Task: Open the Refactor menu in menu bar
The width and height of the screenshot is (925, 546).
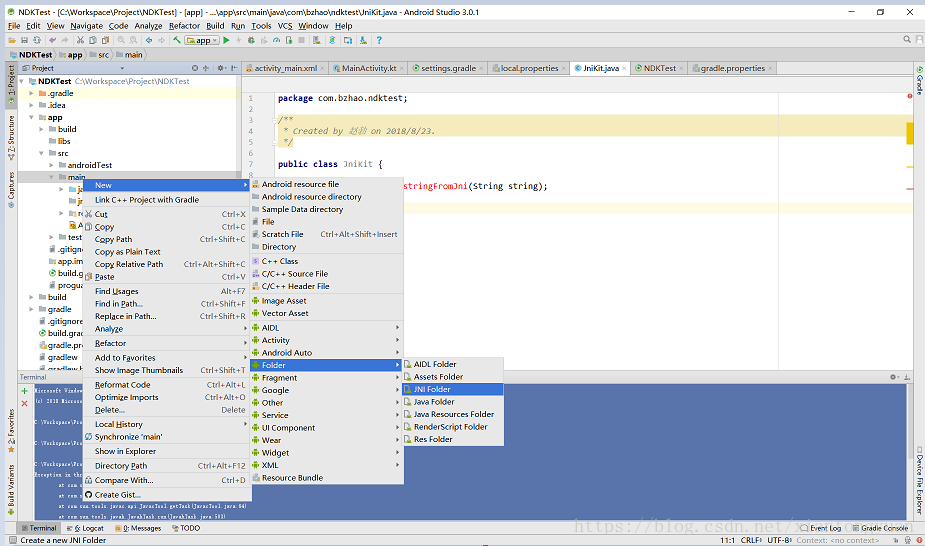Action: coord(184,26)
